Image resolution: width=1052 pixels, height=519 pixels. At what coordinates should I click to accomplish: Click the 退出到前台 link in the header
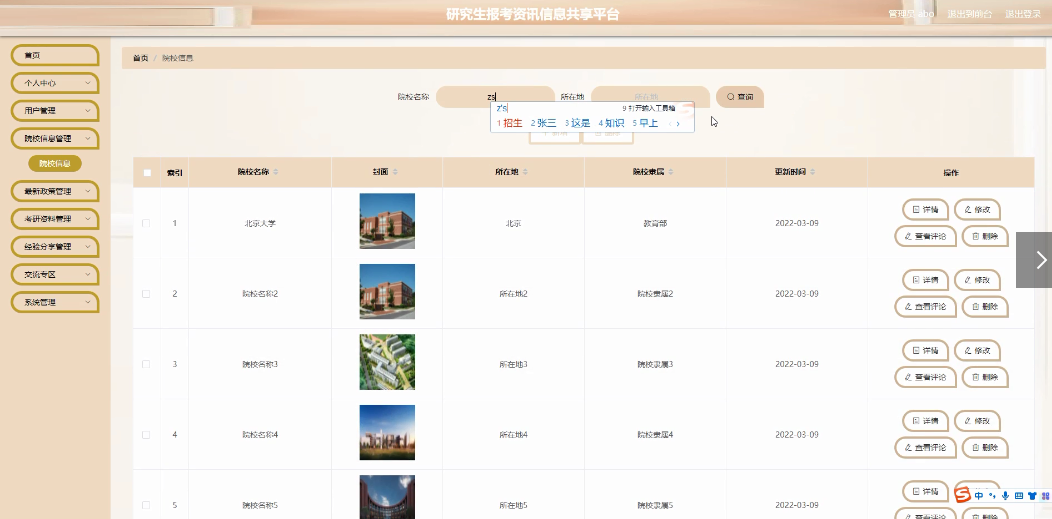[969, 13]
